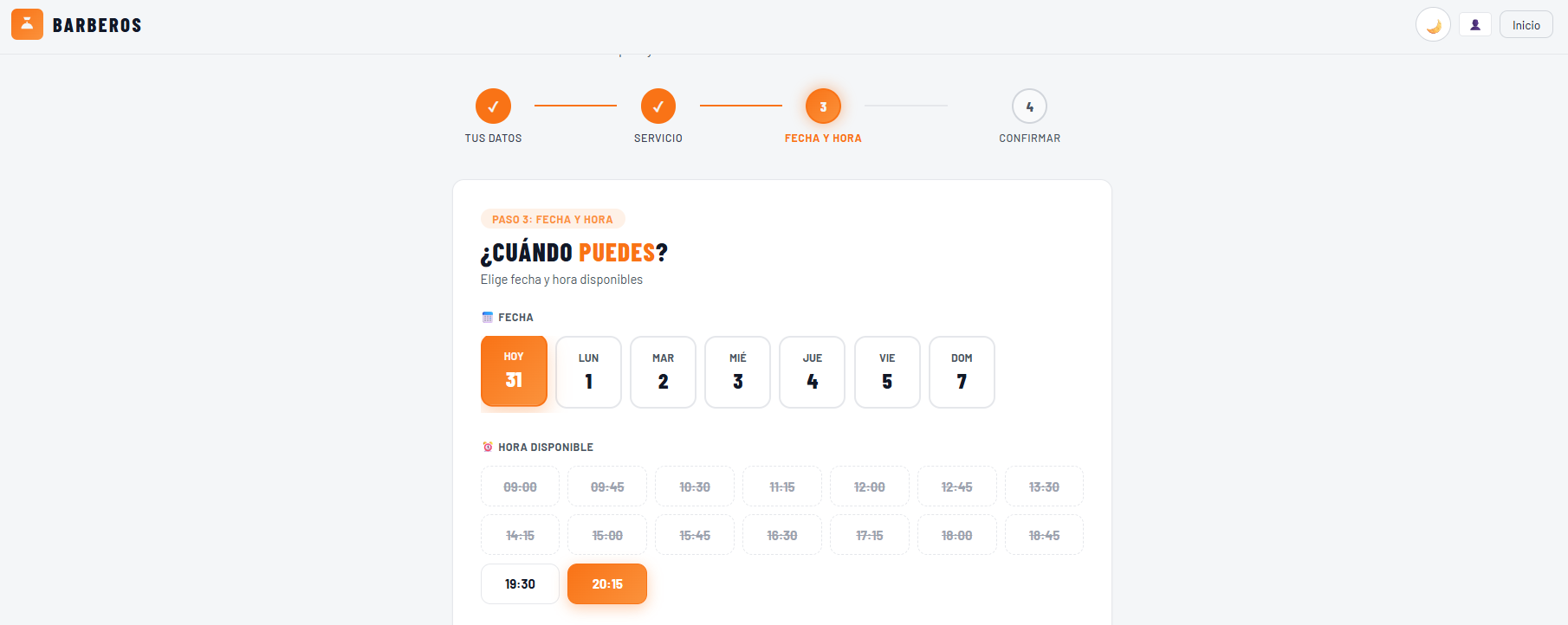Toggle dark mode with the moon icon
This screenshot has width=1568, height=625.
coord(1433,25)
